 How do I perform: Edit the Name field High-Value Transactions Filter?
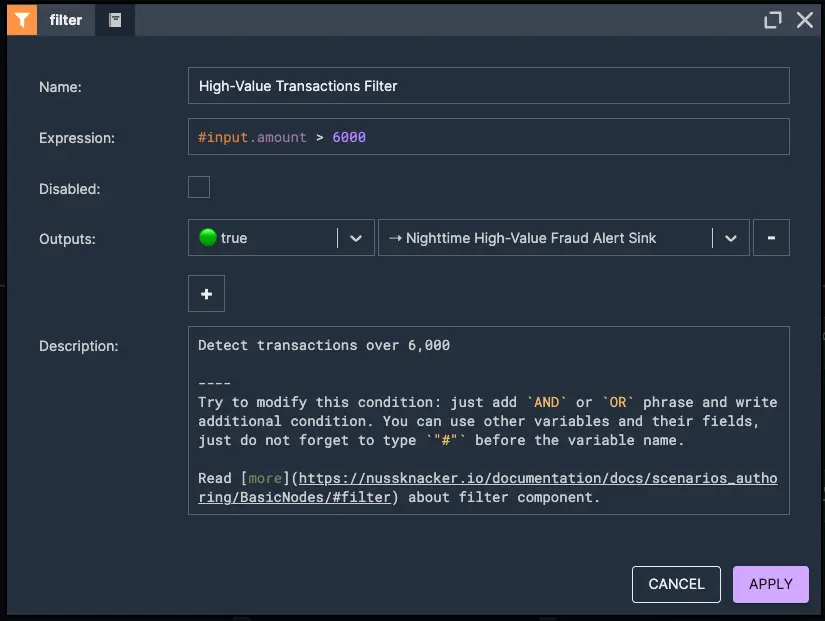(x=488, y=86)
